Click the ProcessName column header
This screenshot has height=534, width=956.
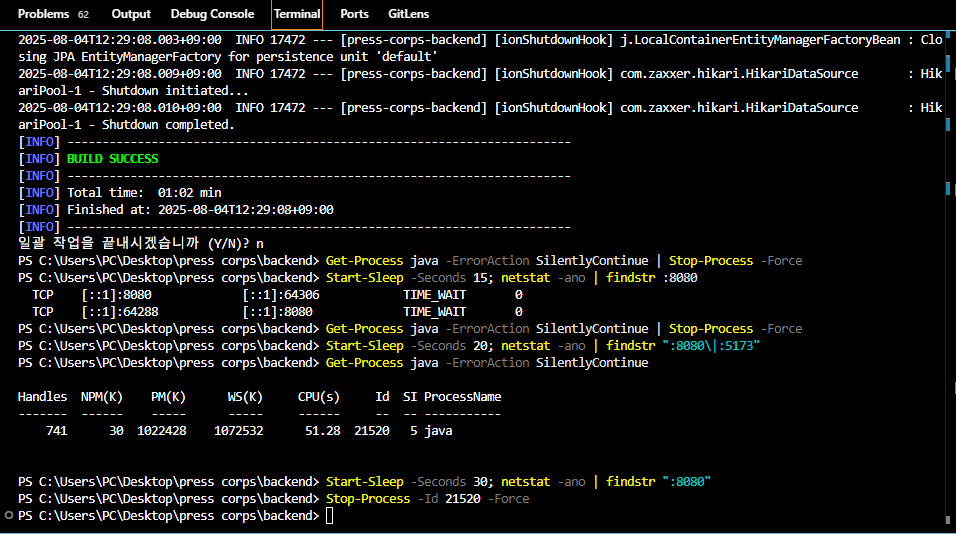(x=463, y=397)
